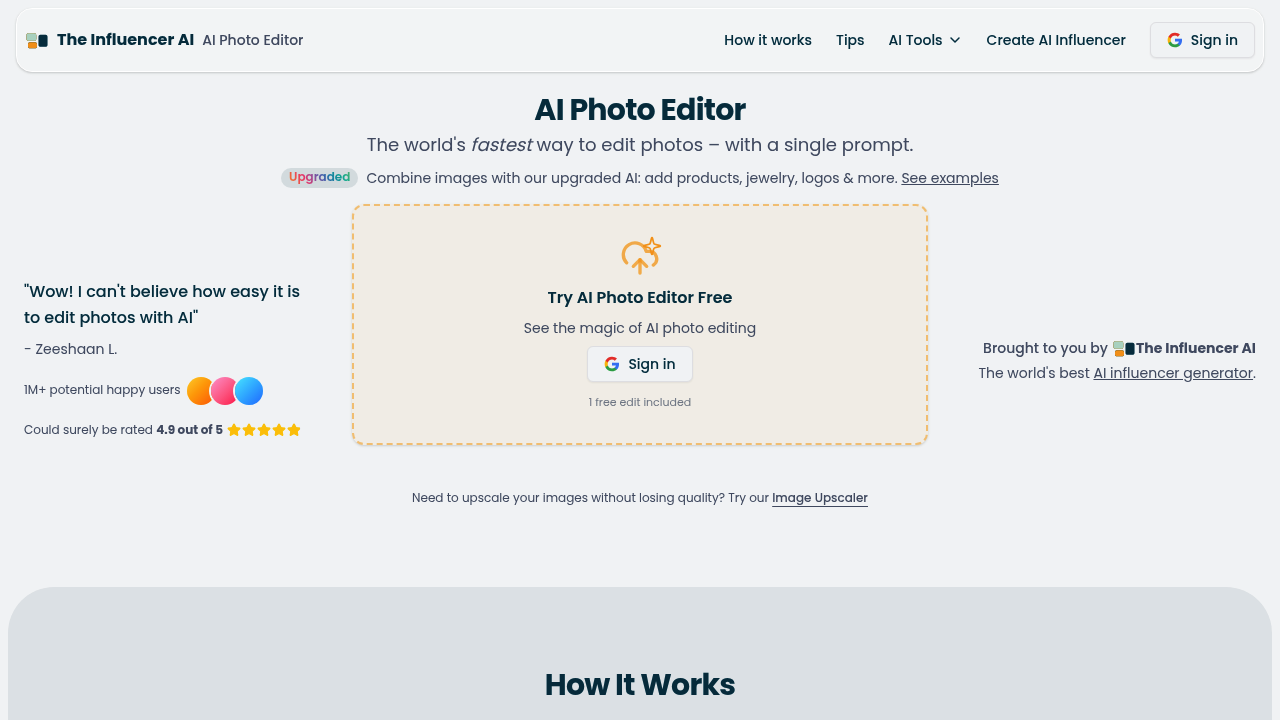1280x720 pixels.
Task: Click the orange user avatar circle
Action: coord(199,390)
